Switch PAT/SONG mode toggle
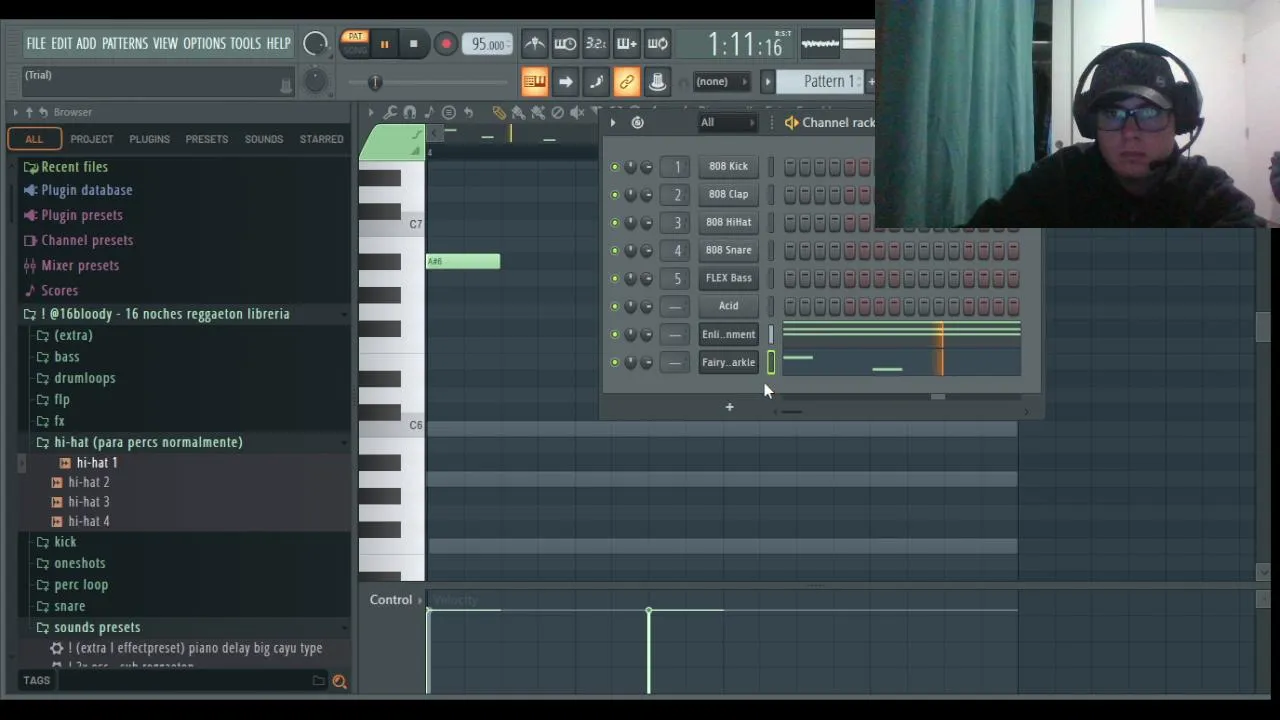 coord(355,43)
